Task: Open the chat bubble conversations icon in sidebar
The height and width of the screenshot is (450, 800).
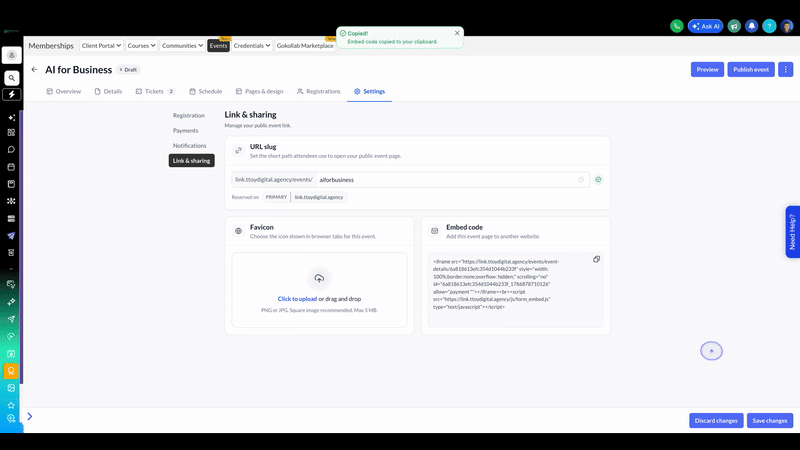Action: (x=11, y=149)
